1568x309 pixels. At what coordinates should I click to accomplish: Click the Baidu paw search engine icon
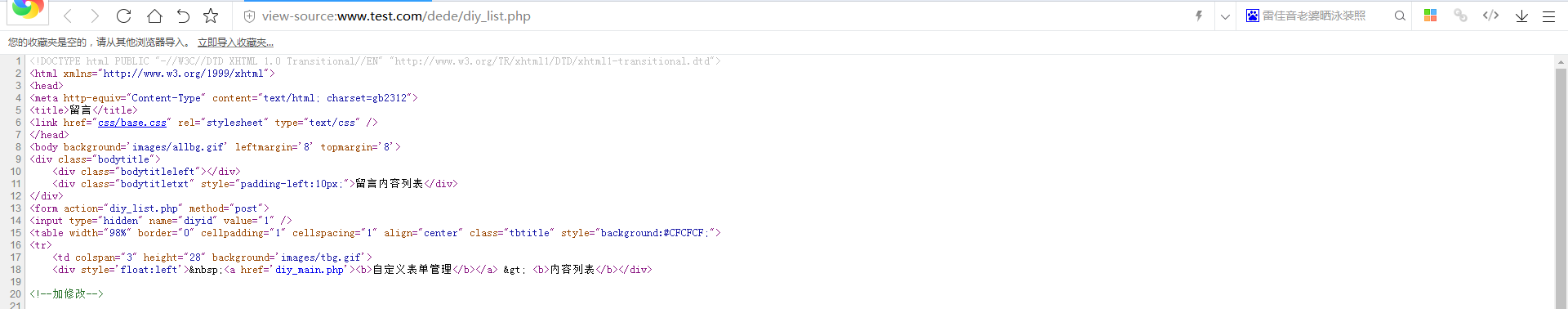pyautogui.click(x=1252, y=16)
